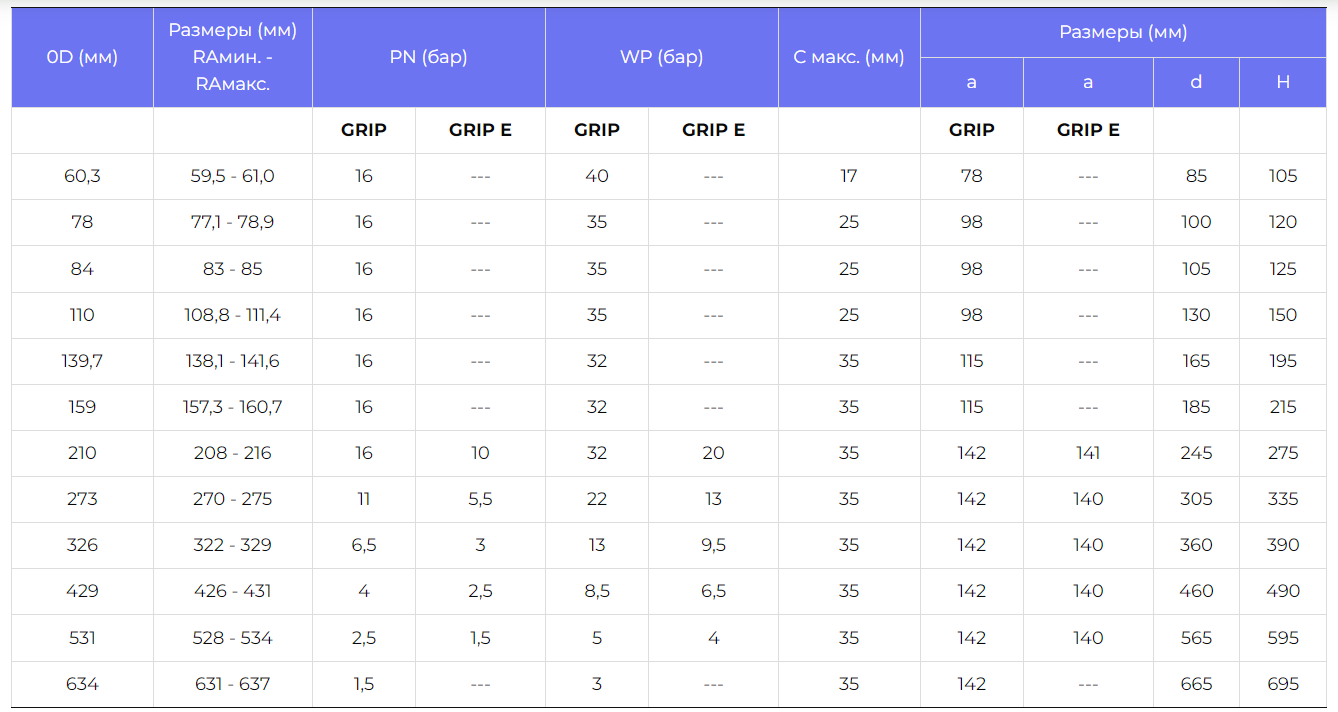The width and height of the screenshot is (1338, 712).
Task: Select the 141 value in GRIP E column
Action: [x=1088, y=453]
